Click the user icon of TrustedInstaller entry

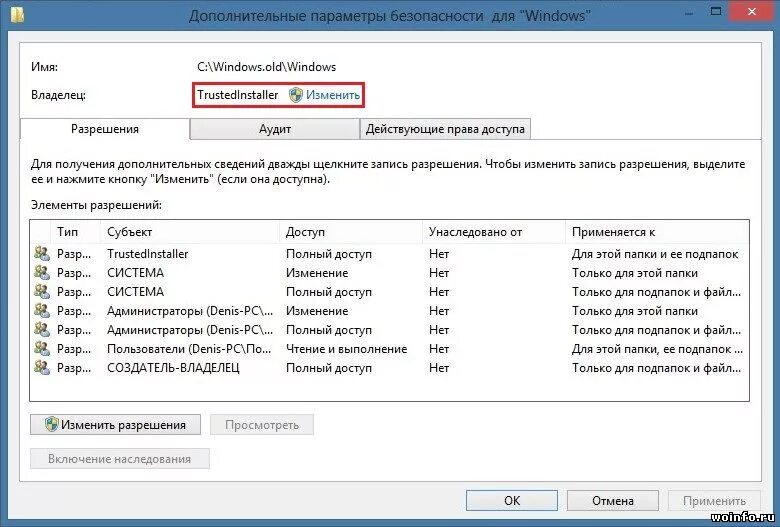point(42,254)
